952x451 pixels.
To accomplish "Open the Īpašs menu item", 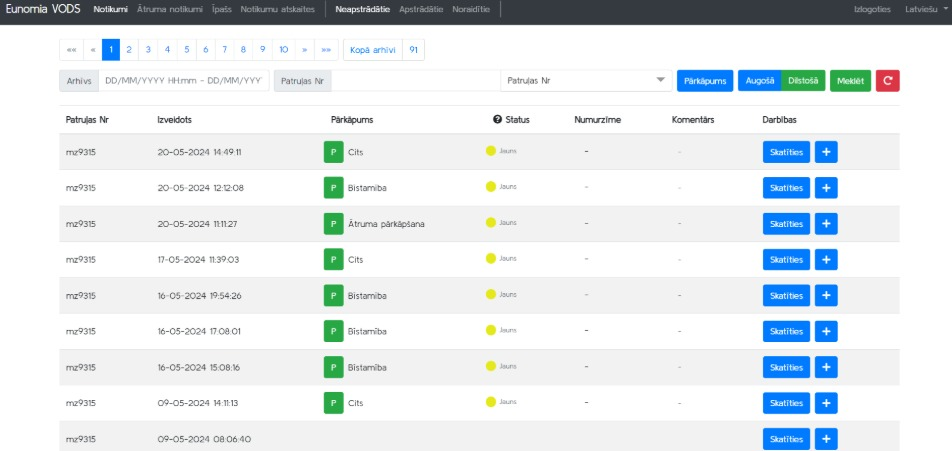I will 222,10.
